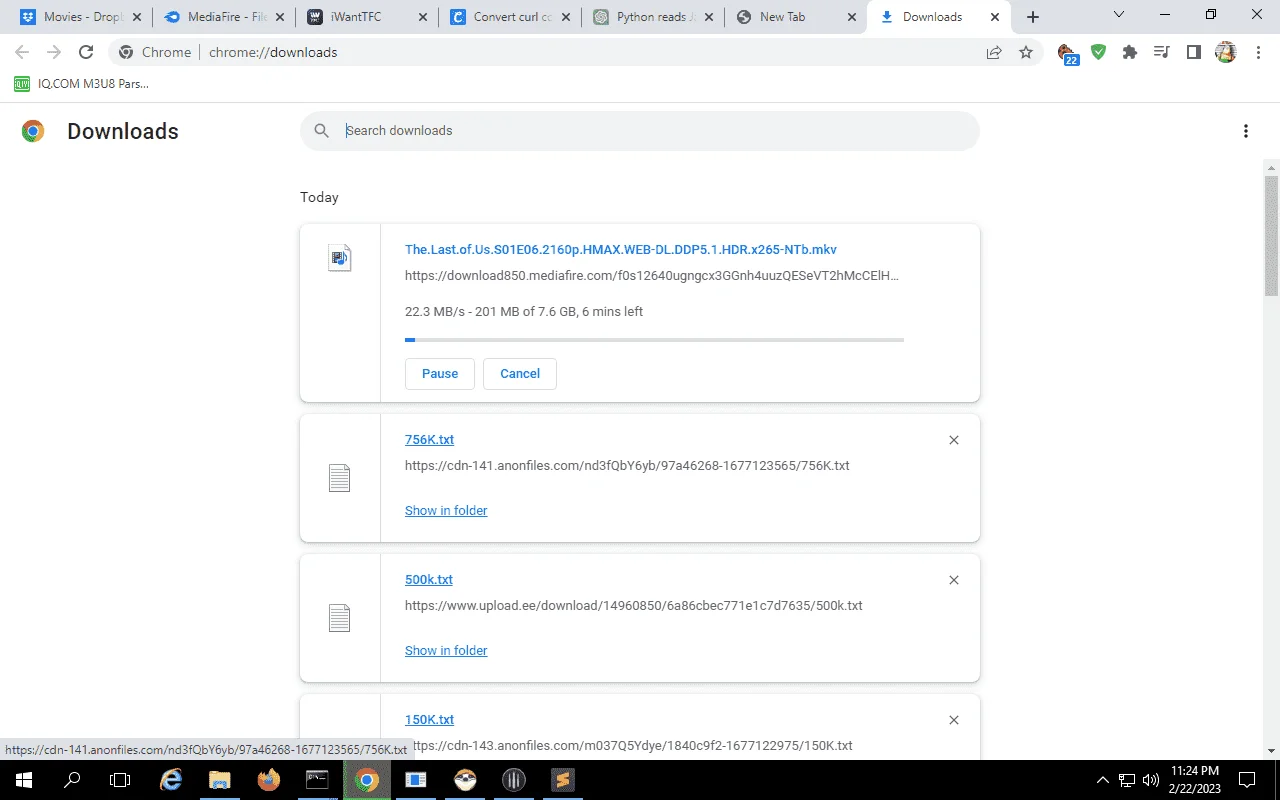Click the search magnifier icon in downloads

[x=322, y=131]
